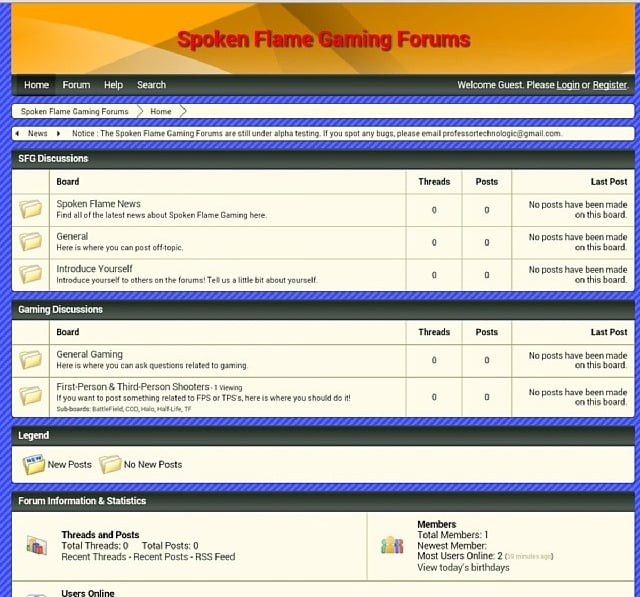Open the General board link
The width and height of the screenshot is (640, 597).
coord(72,236)
